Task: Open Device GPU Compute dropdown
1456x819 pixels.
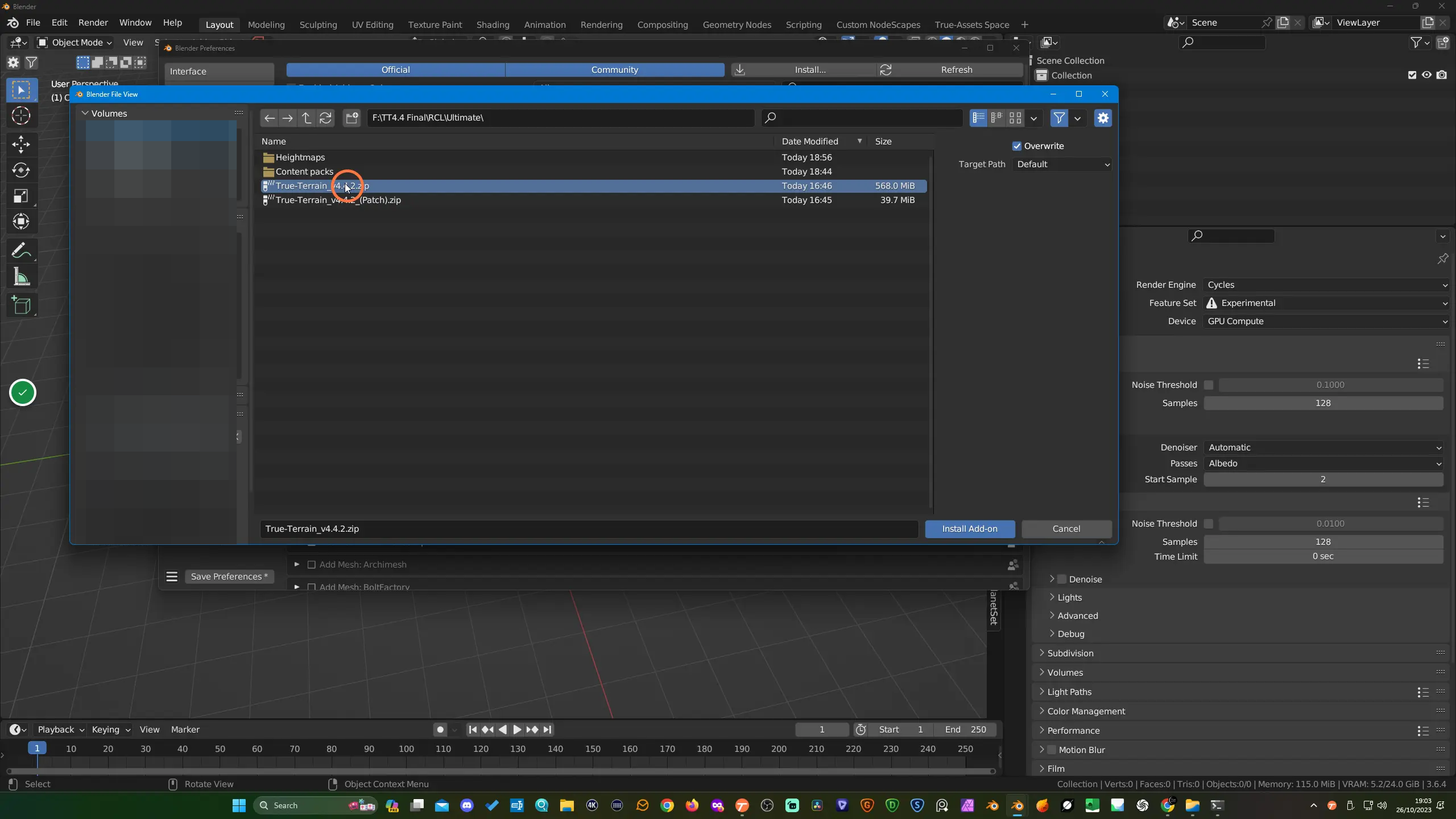Action: pyautogui.click(x=1326, y=321)
